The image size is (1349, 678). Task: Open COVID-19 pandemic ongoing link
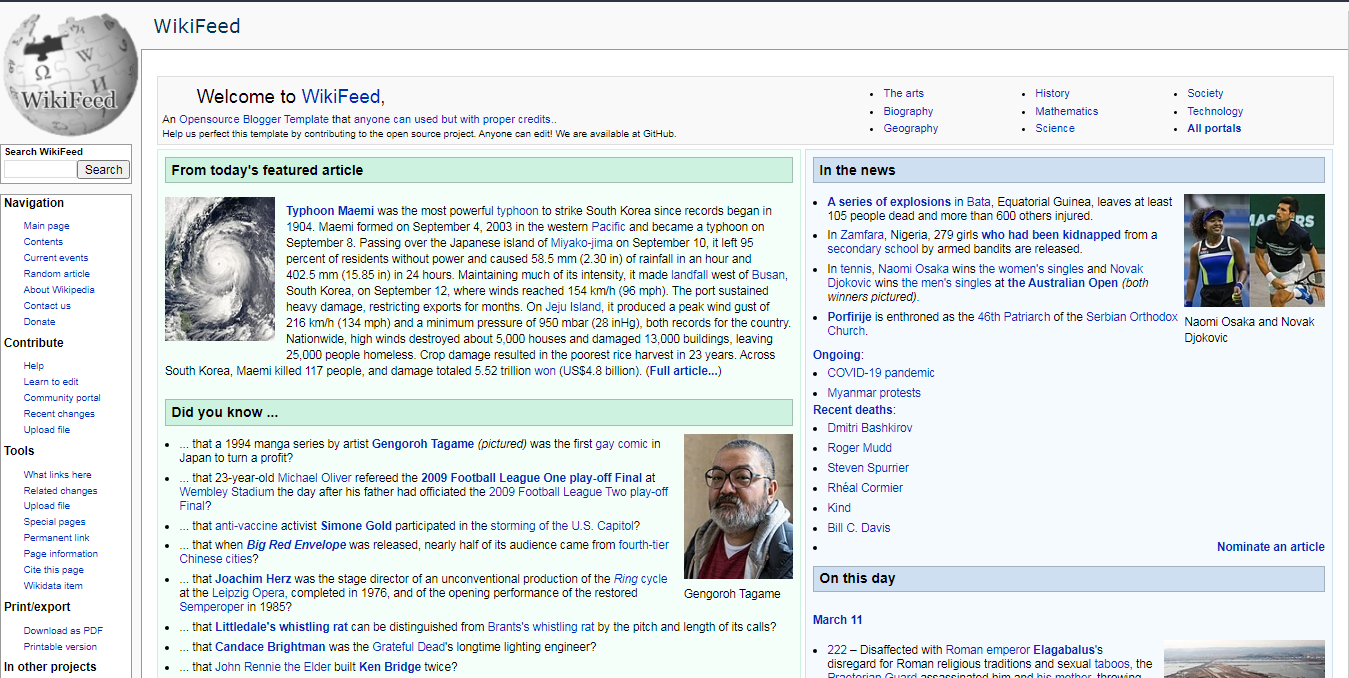click(881, 373)
